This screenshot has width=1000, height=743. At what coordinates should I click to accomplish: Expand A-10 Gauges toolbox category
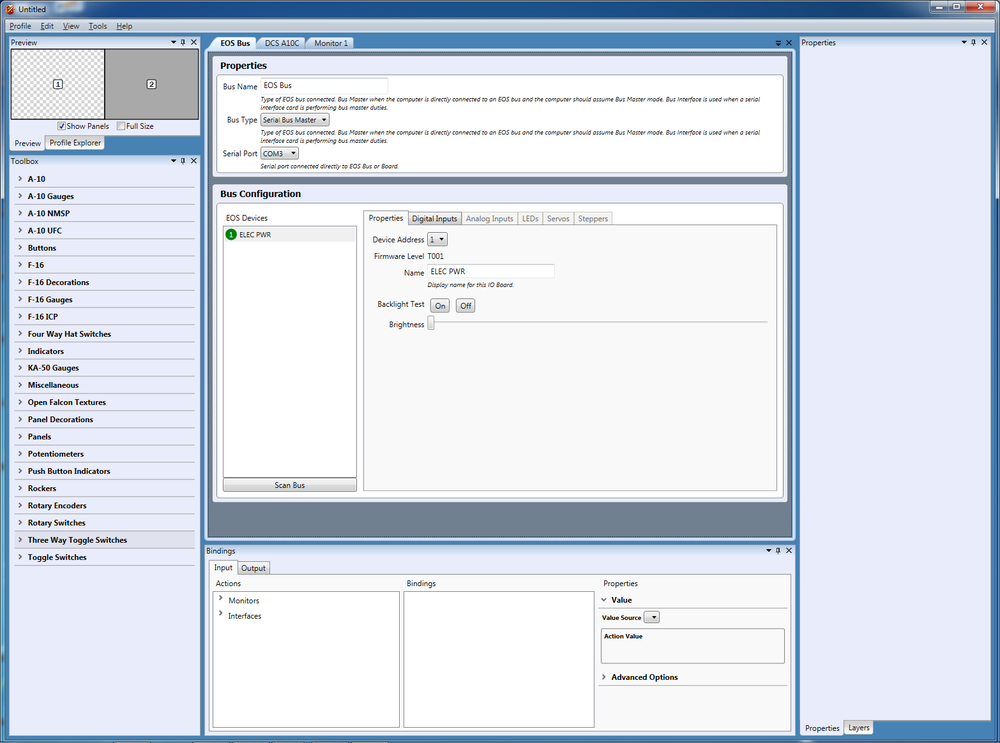[20, 196]
